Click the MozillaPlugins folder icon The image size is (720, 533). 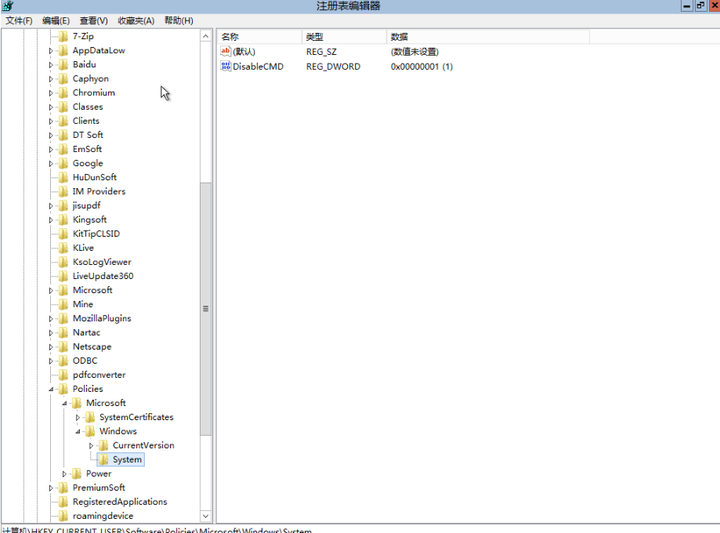tap(63, 319)
